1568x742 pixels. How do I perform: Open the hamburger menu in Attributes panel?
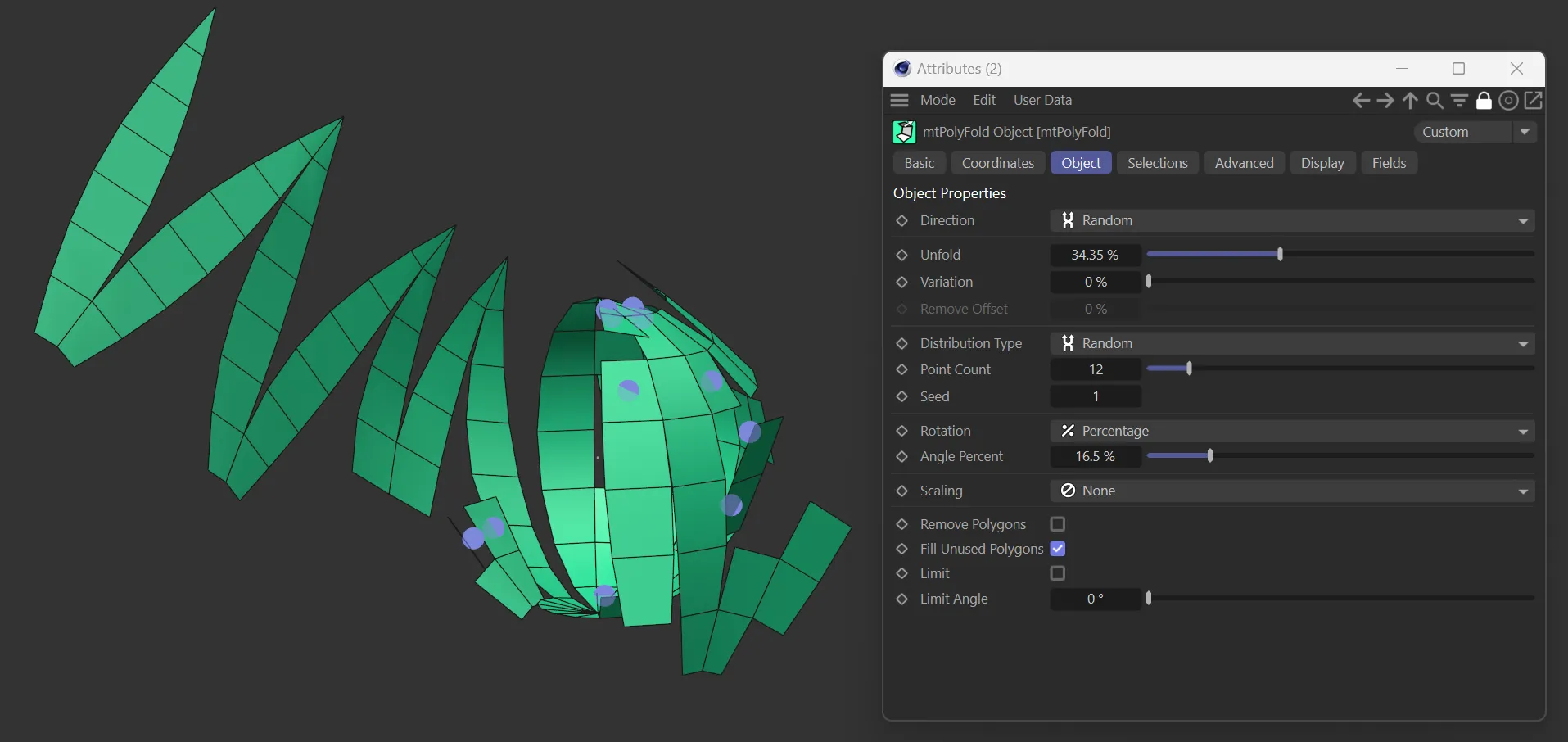899,100
